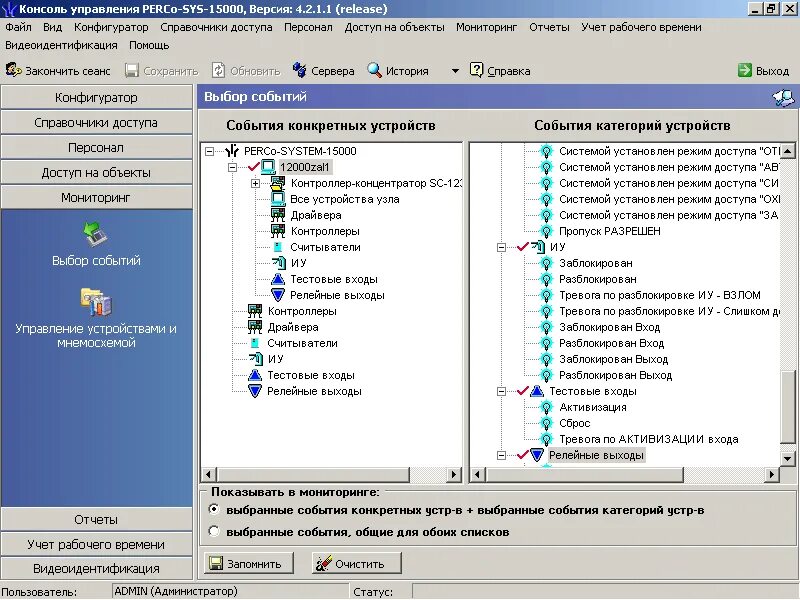The image size is (800, 600).
Task: Select 'Тревога по разблокировке ИУ - ВЗЛОМ' event
Action: tap(660, 295)
